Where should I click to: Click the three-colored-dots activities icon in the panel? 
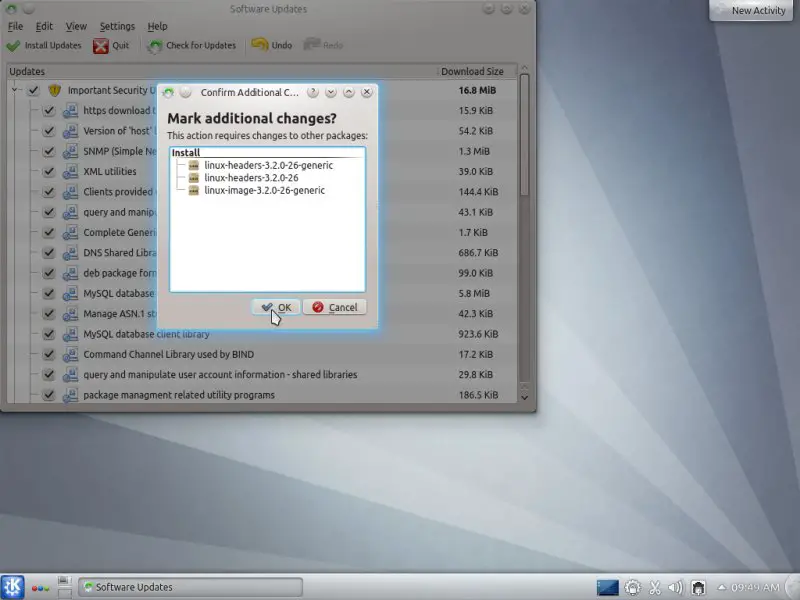point(40,588)
